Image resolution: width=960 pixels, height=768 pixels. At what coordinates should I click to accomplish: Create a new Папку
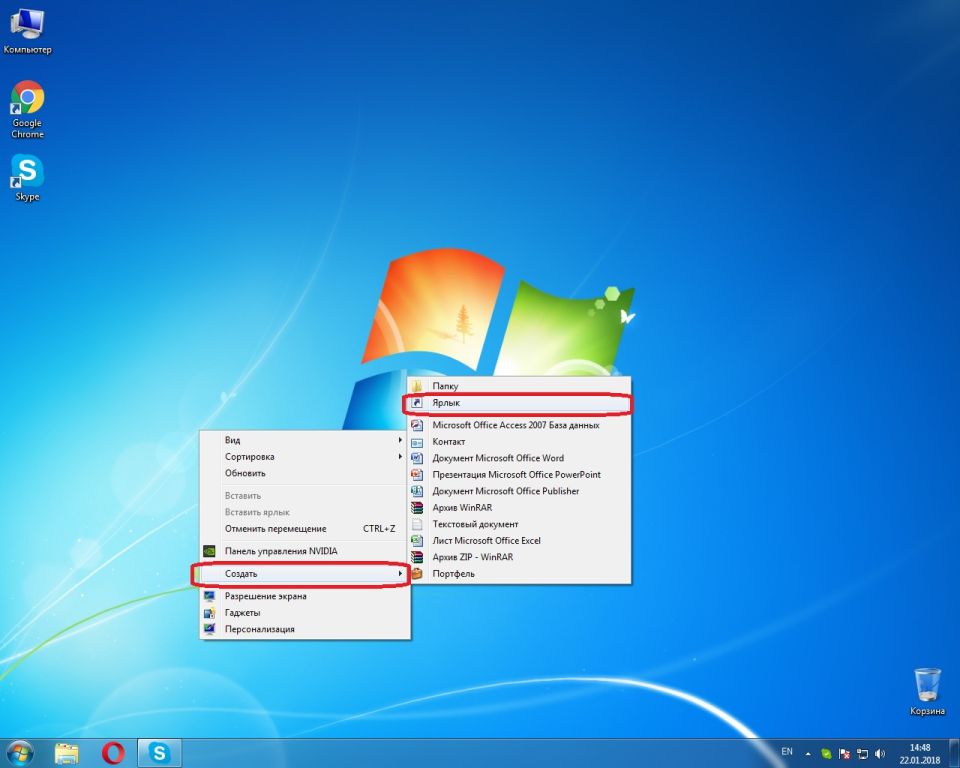pos(519,386)
